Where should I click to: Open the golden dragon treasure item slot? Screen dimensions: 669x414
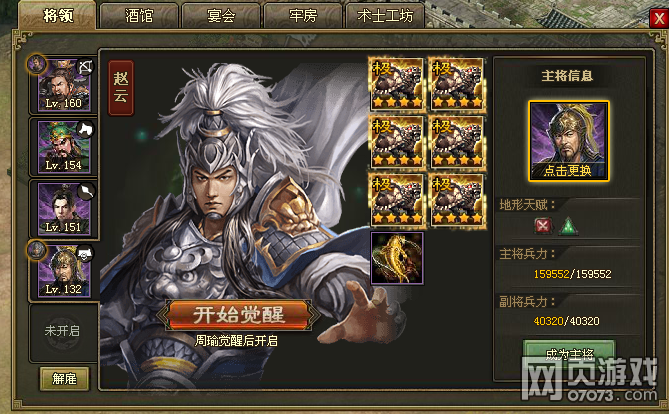click(x=397, y=258)
